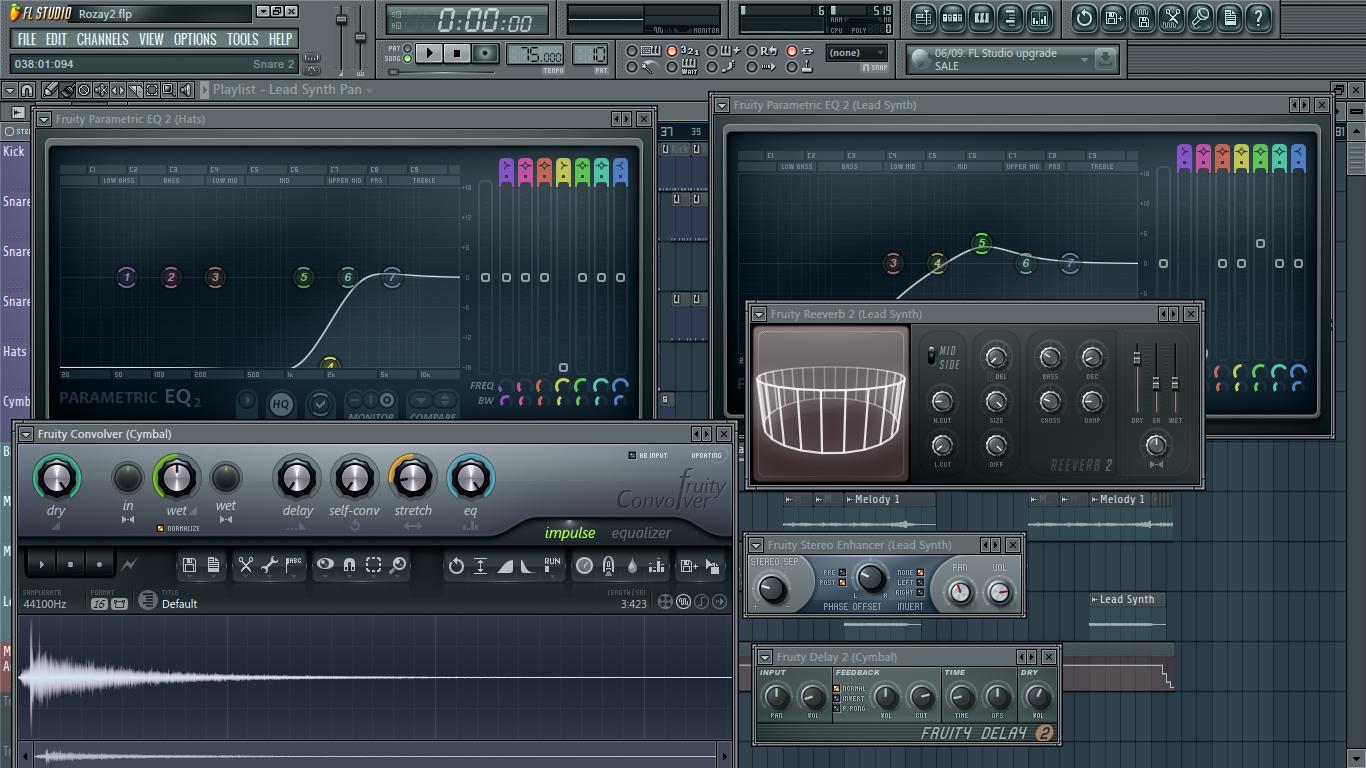Open the project info page icon
Screen dimensions: 1366x768
[x=1229, y=17]
